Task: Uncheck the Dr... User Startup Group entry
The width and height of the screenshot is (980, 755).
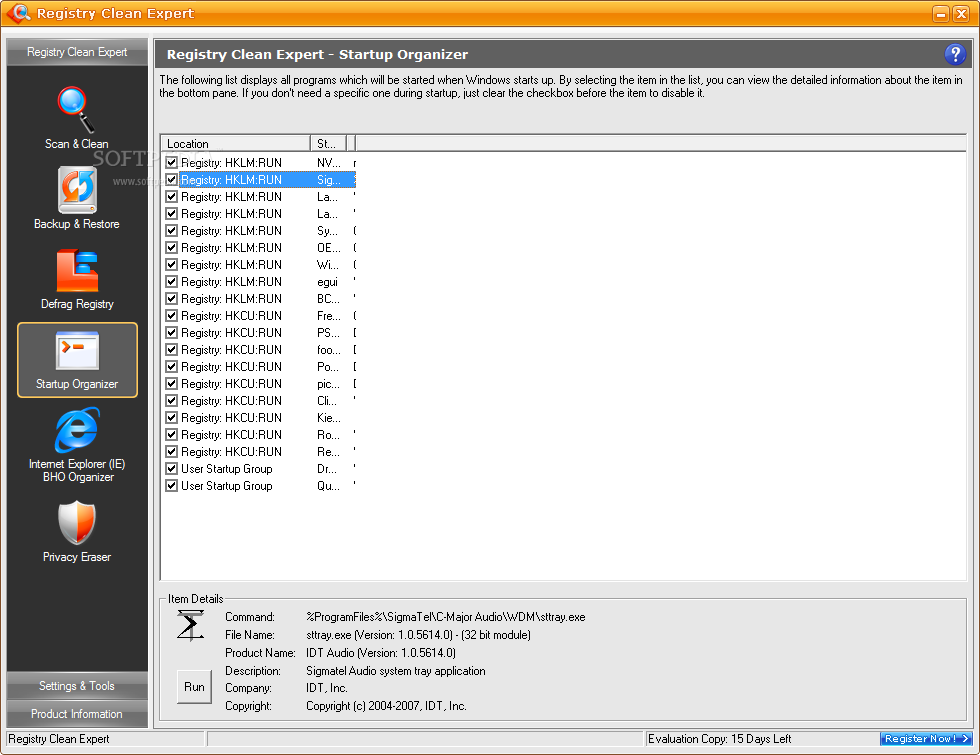Action: pyautogui.click(x=172, y=469)
